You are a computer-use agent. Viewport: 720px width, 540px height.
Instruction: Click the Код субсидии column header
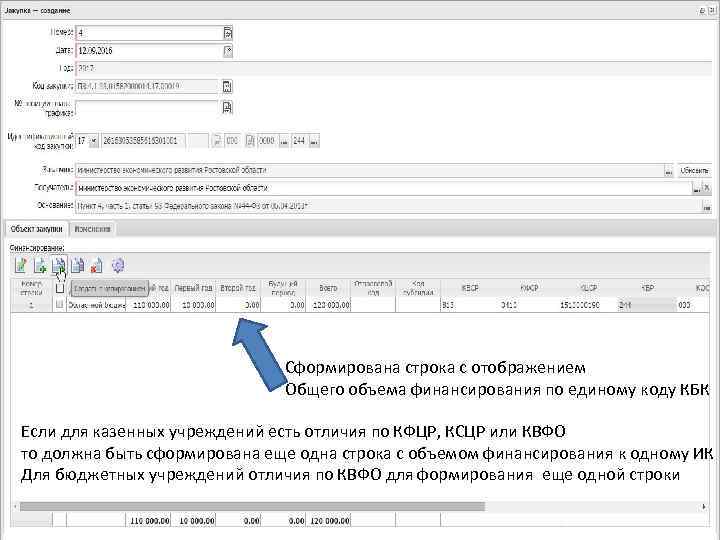418,288
